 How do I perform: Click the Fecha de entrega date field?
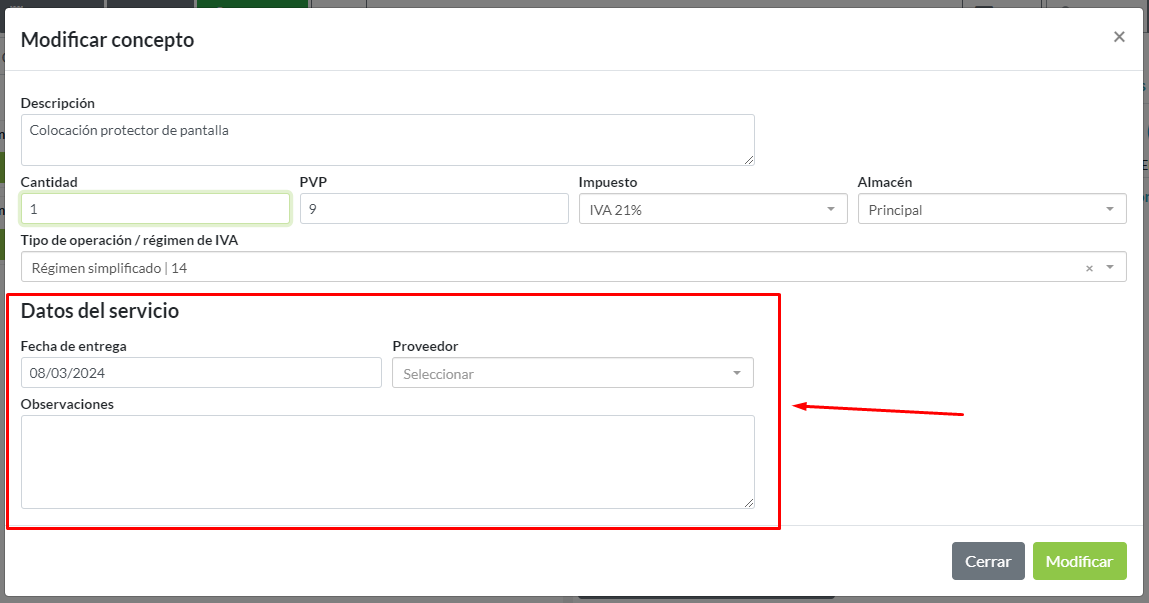201,373
